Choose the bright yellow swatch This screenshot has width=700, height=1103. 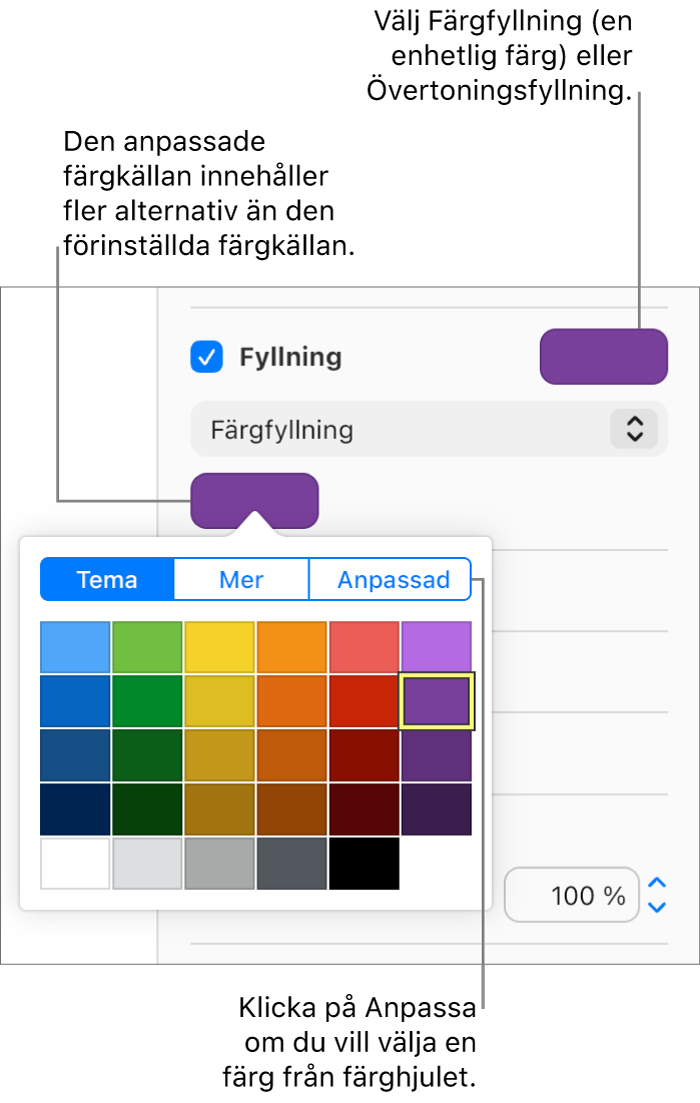coord(219,647)
